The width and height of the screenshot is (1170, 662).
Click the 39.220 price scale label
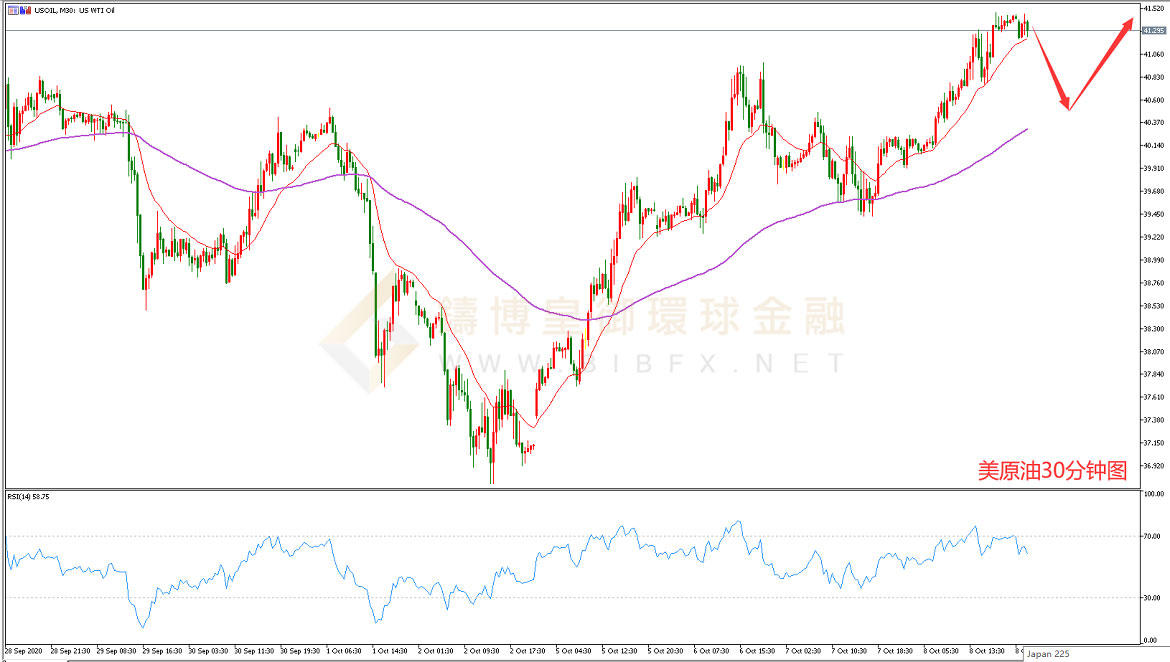click(x=1153, y=237)
